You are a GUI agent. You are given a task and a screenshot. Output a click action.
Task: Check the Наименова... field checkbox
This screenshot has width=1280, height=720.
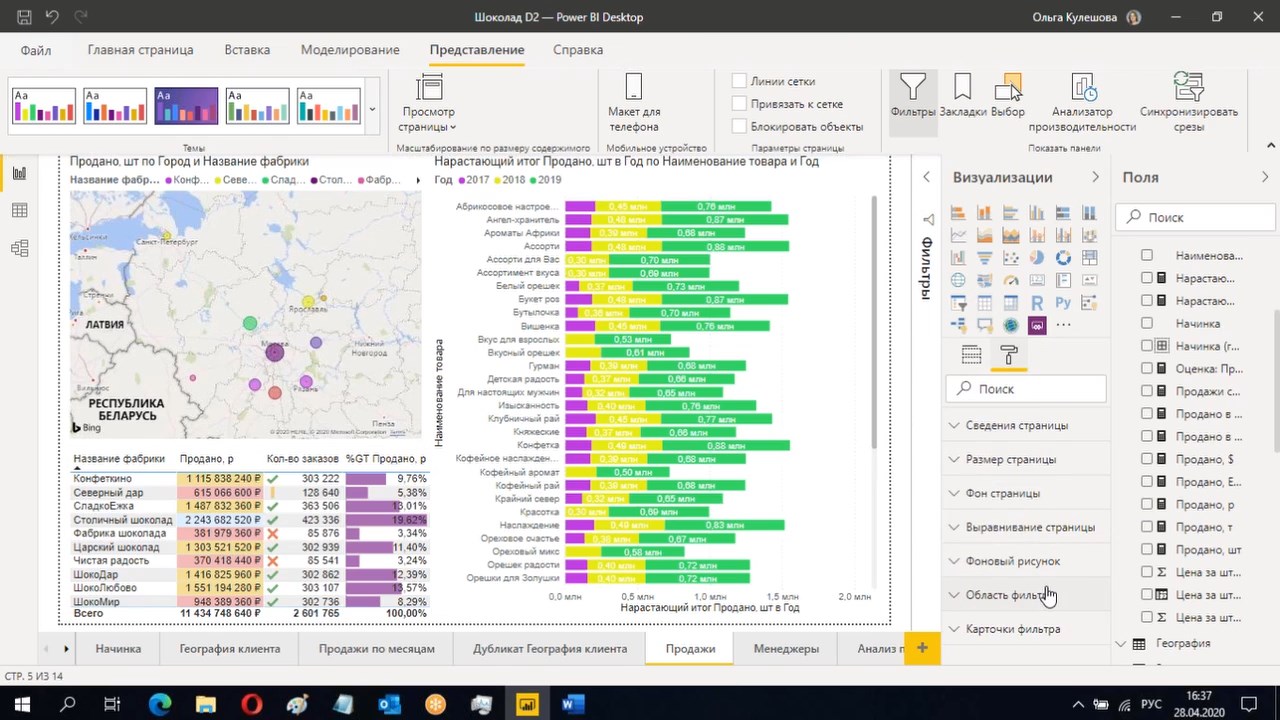pos(1147,255)
